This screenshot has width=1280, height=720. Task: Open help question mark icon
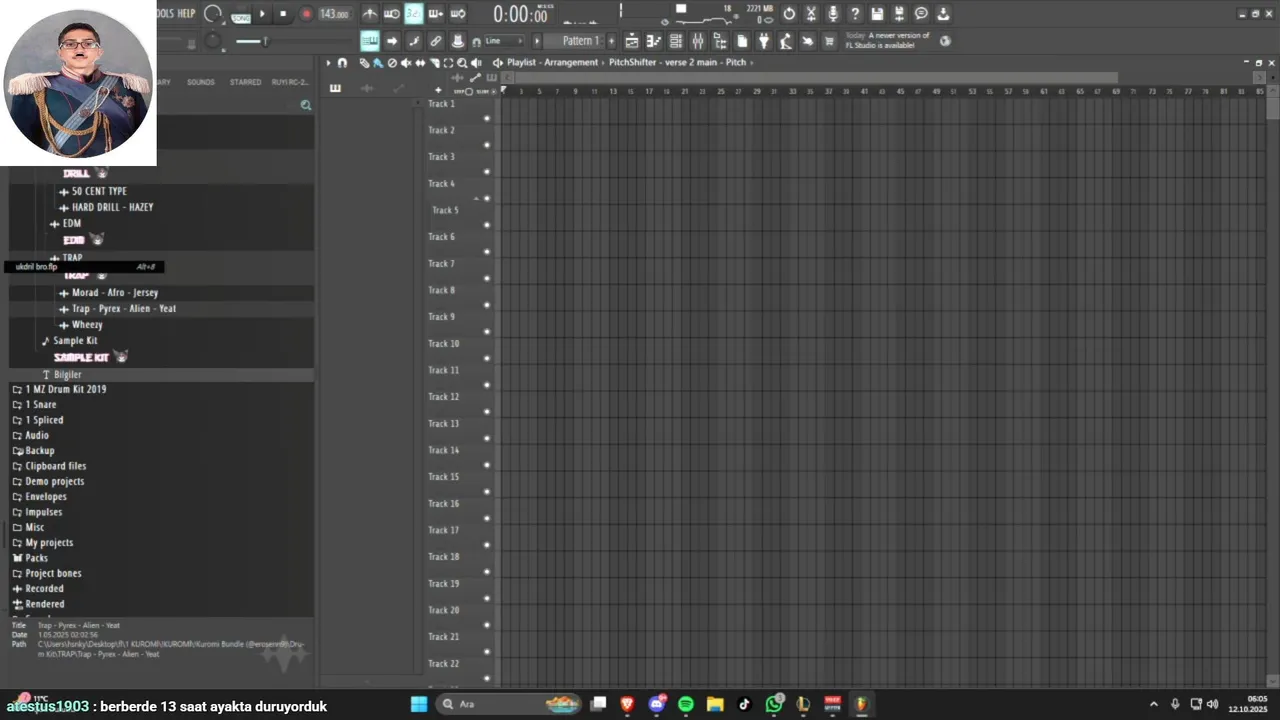pos(855,14)
